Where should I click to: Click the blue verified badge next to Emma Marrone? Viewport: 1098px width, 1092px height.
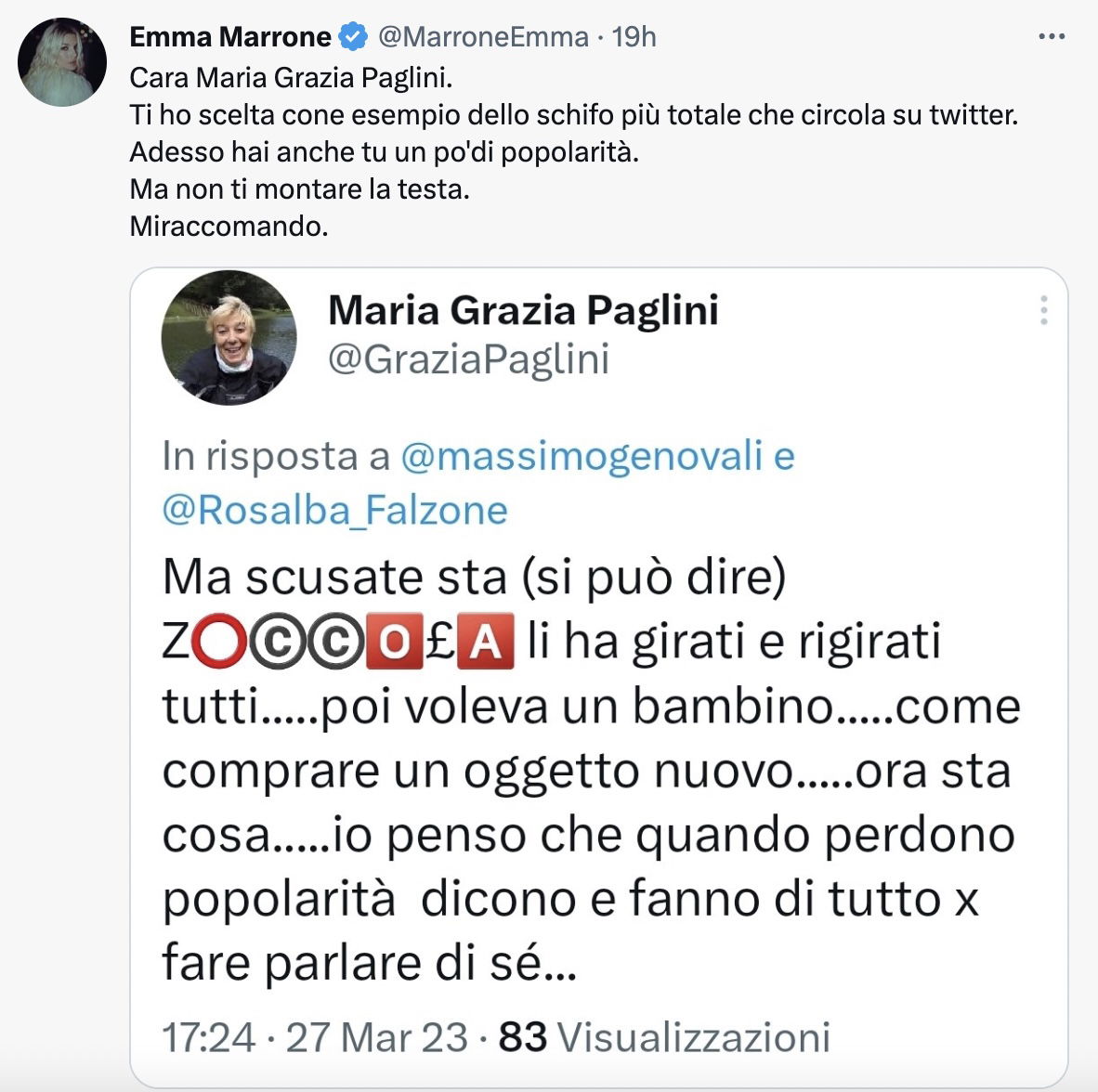[354, 36]
